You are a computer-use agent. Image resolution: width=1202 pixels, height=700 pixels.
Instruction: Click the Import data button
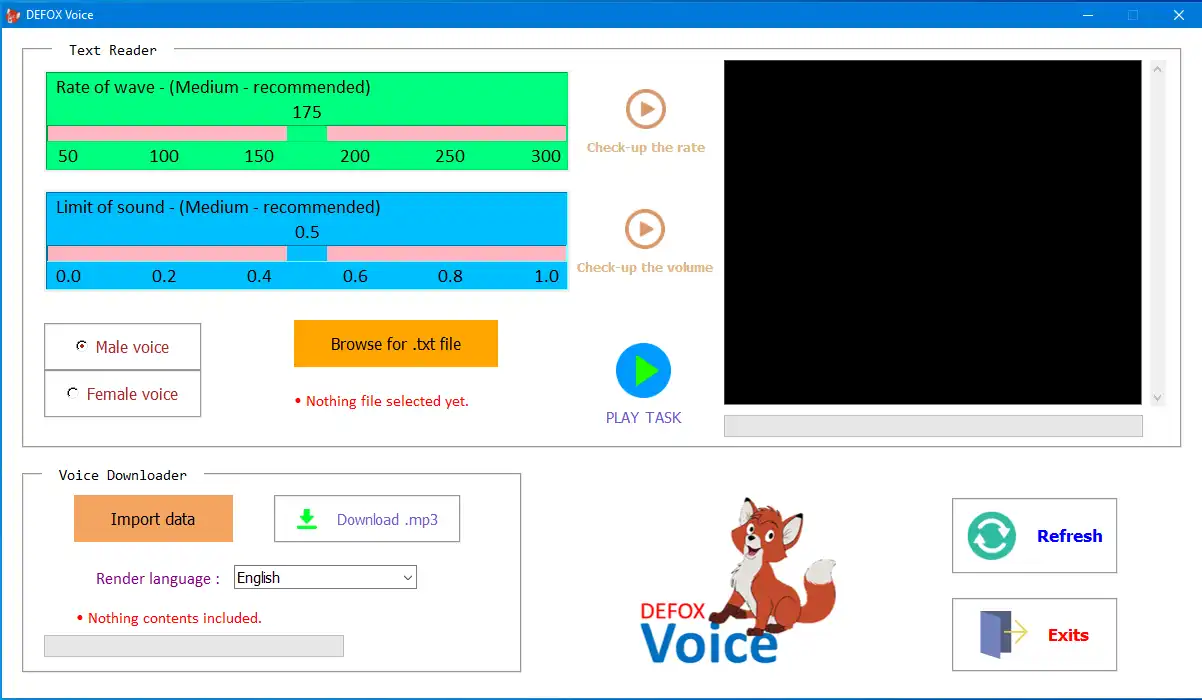click(153, 519)
